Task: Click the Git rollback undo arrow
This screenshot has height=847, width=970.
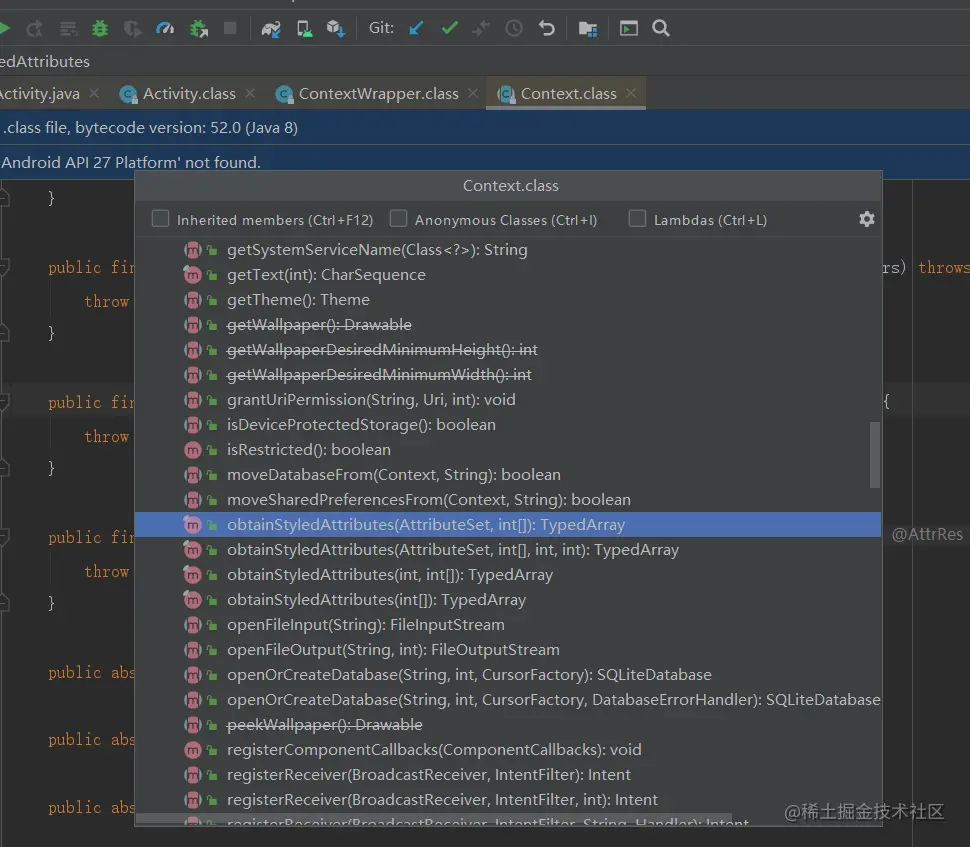Action: click(546, 29)
